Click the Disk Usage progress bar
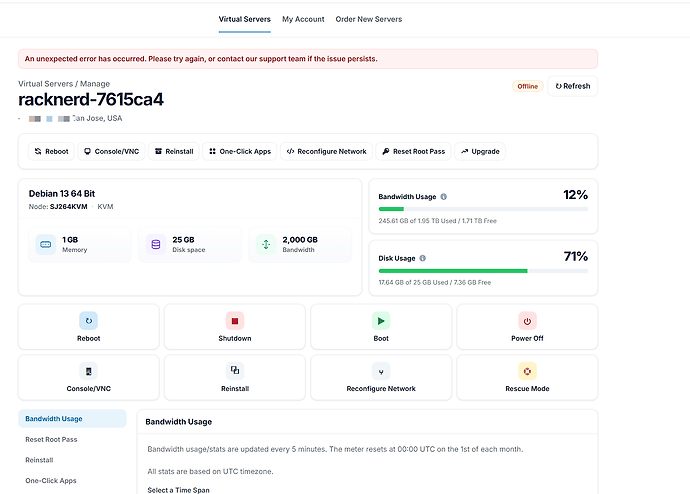 click(483, 271)
